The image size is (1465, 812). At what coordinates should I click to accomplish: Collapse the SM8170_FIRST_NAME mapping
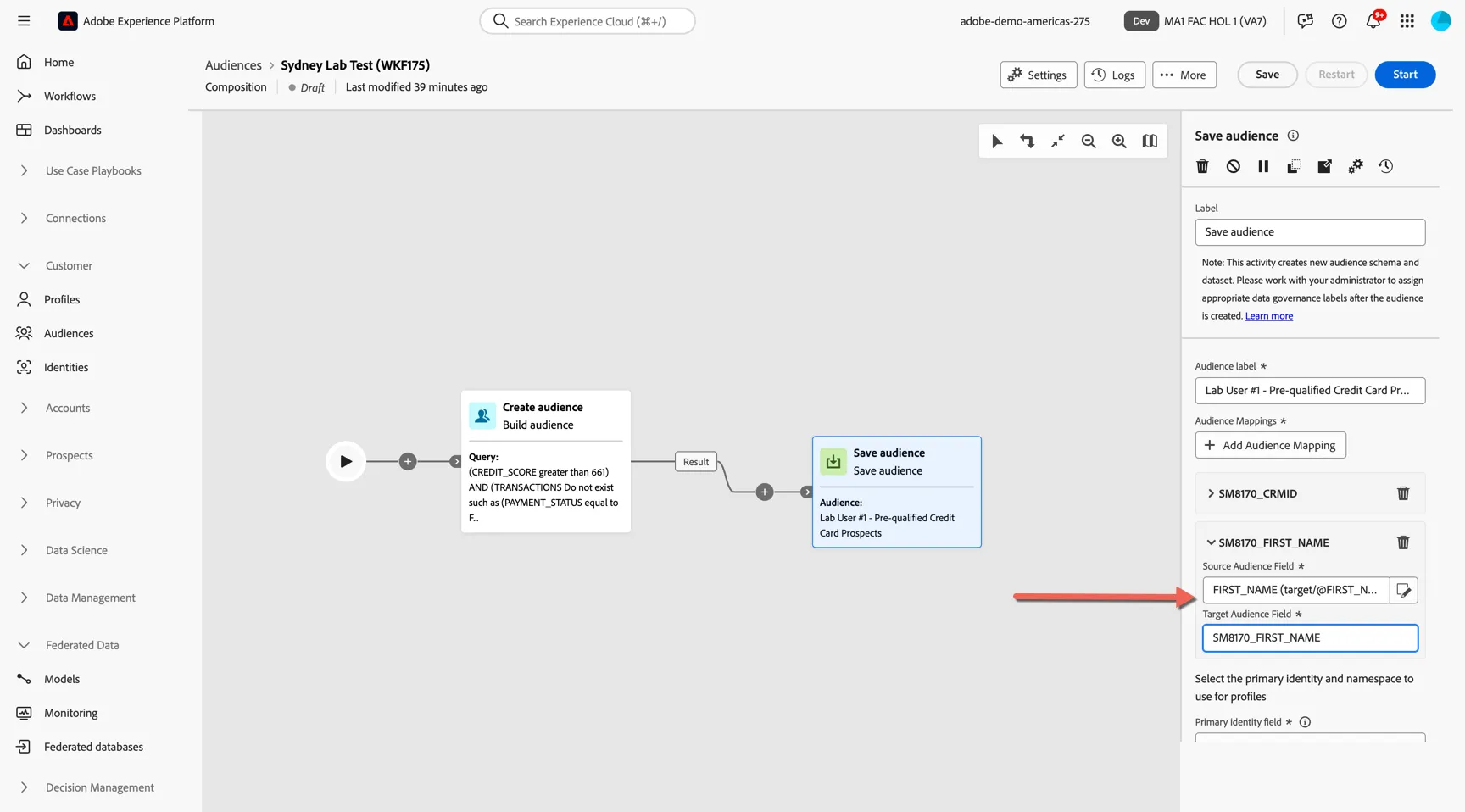(1211, 542)
